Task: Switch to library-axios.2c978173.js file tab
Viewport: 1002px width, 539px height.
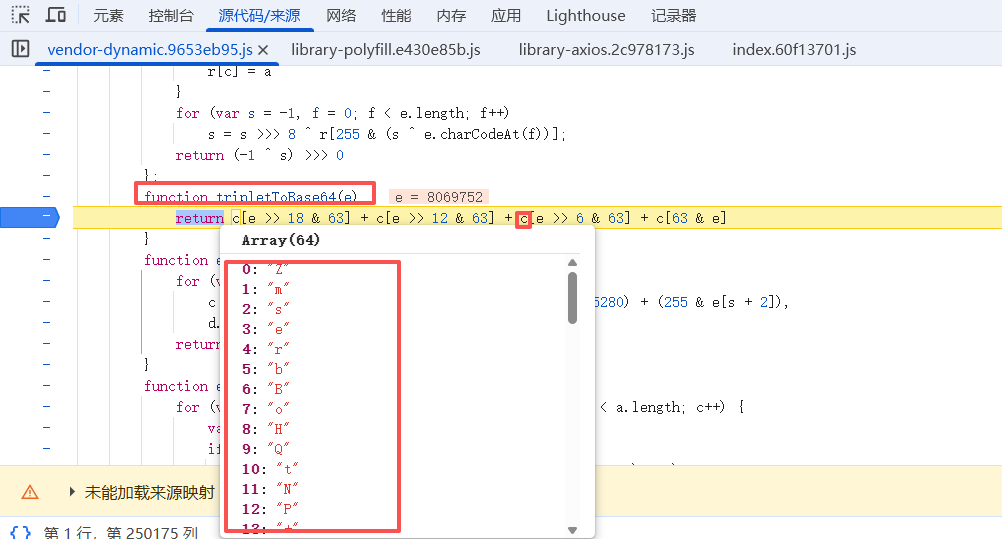Action: (606, 50)
